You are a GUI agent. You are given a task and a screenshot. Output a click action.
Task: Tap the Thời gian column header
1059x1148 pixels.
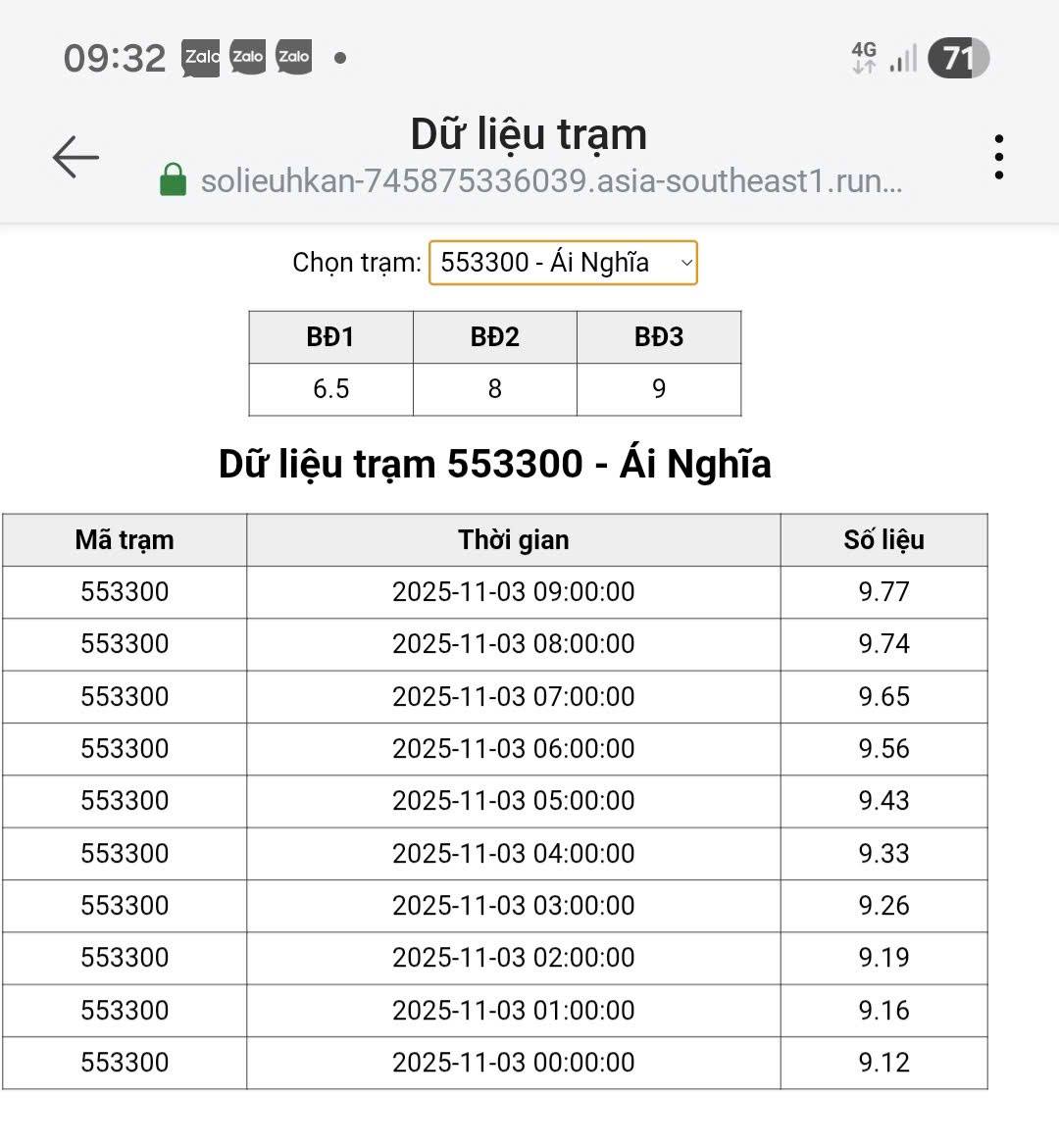pyautogui.click(x=513, y=540)
